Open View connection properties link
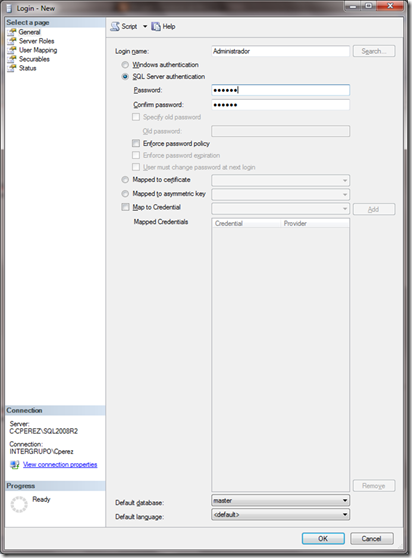Screen dimensions: 412x558 tap(60, 464)
